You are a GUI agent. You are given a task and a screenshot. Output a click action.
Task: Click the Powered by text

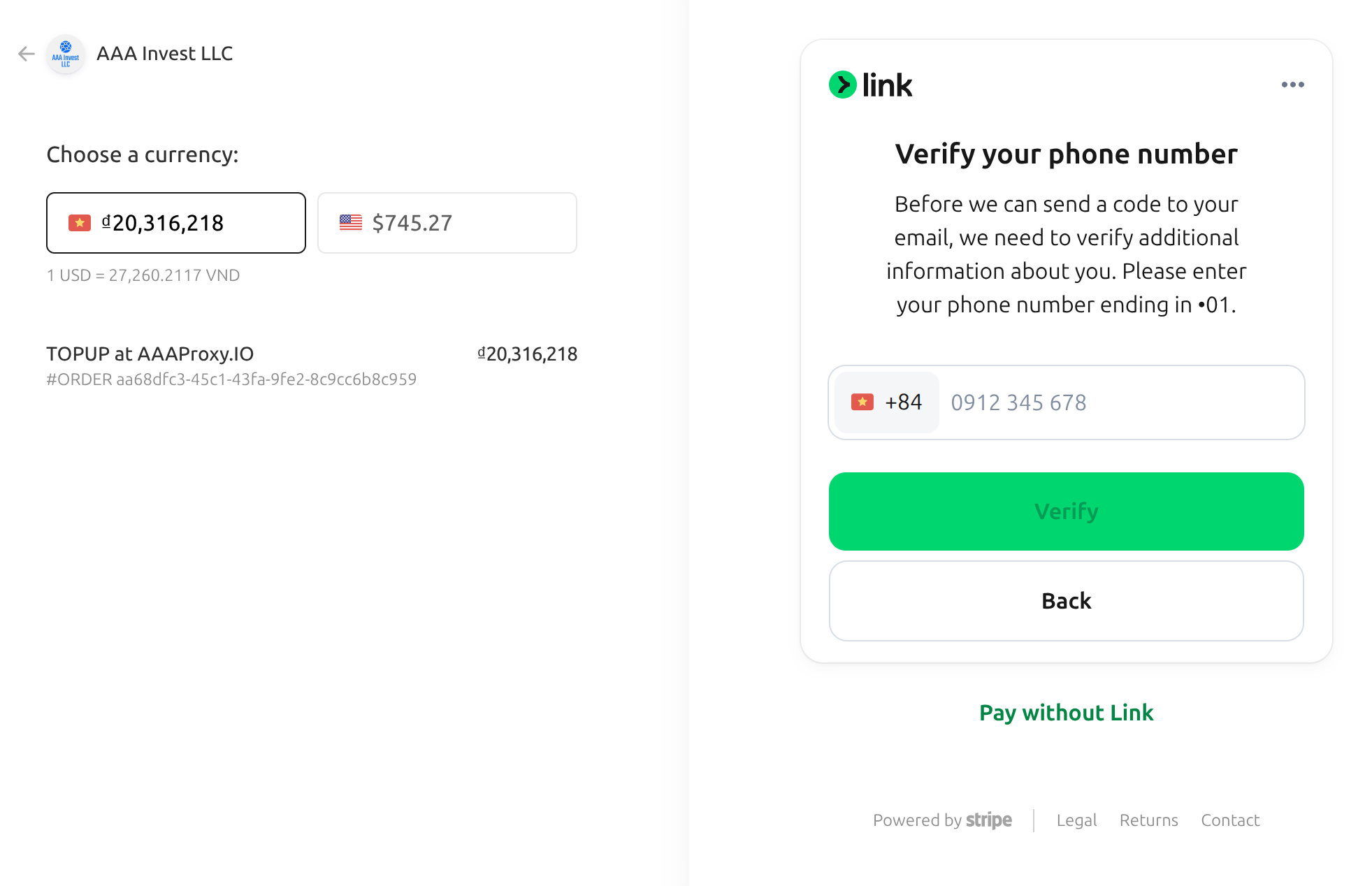[917, 820]
